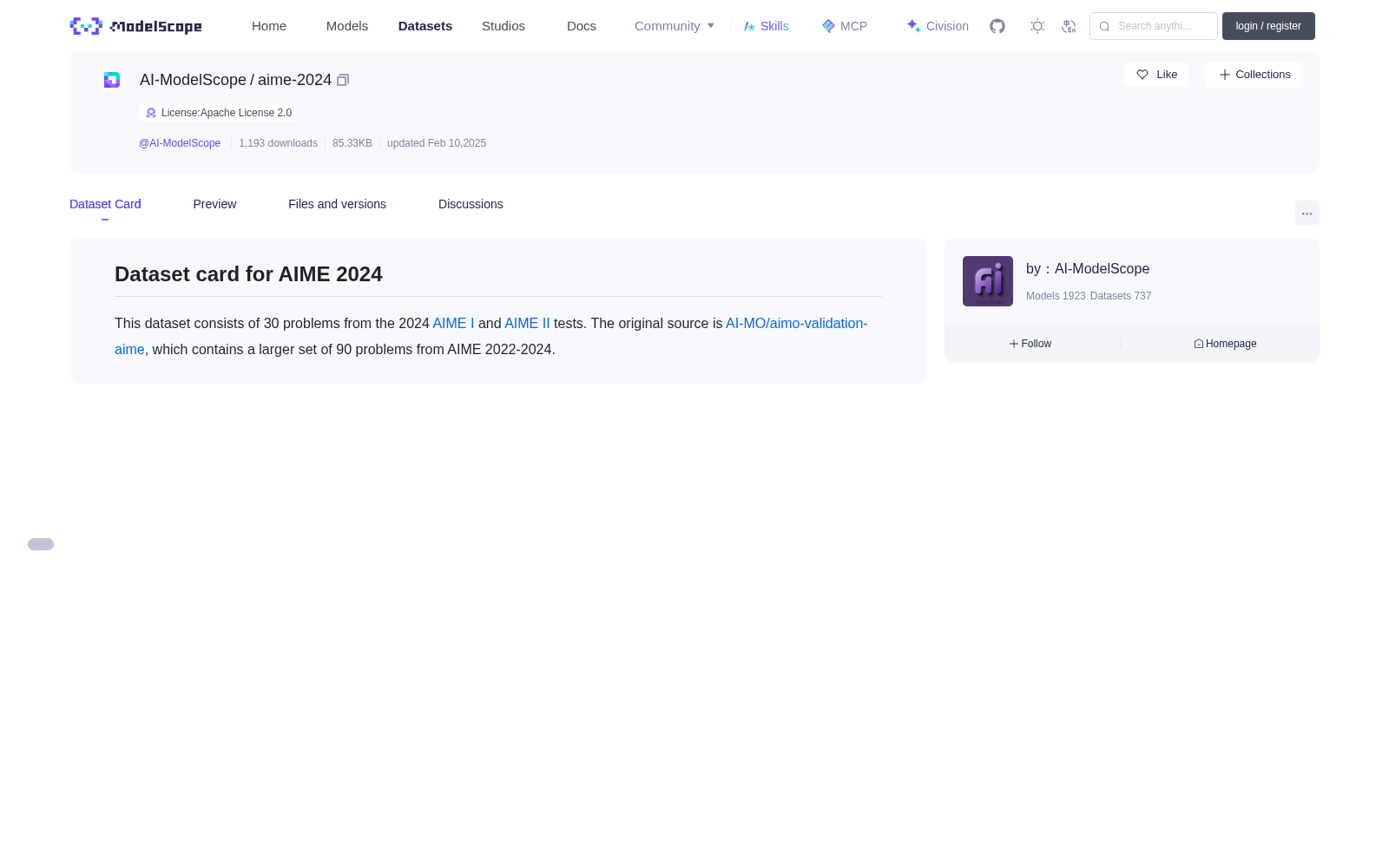1389x868 pixels.
Task: Click the house icon in Homepage
Action: point(1199,344)
